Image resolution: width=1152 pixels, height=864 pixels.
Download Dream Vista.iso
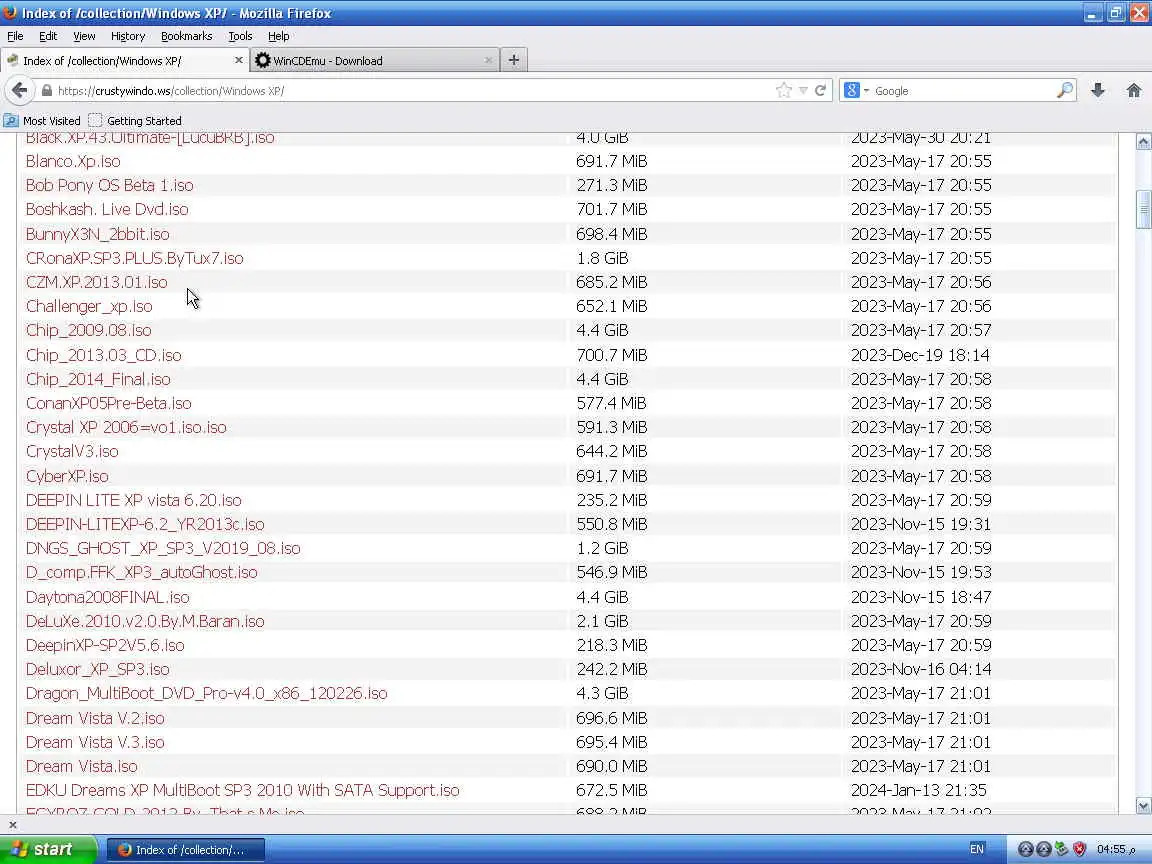[x=82, y=766]
